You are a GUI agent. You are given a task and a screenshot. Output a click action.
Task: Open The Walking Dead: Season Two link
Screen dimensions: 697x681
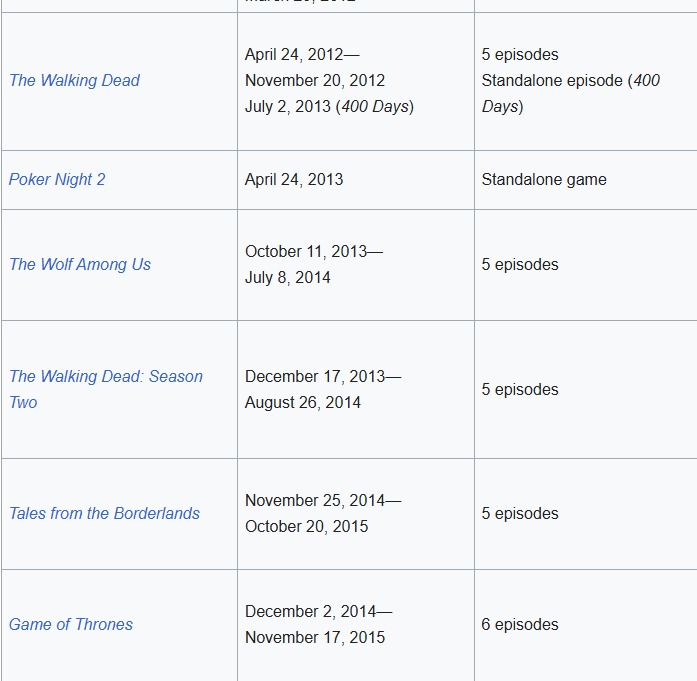point(105,376)
